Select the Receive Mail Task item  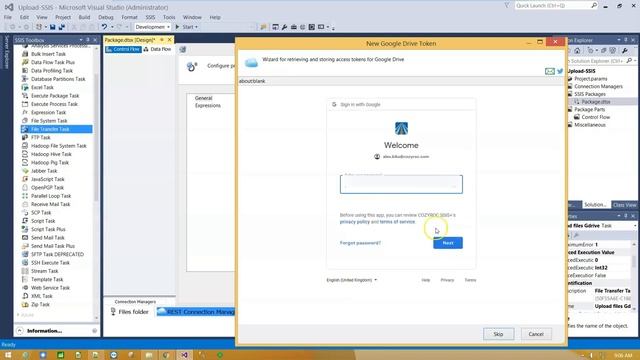(x=50, y=204)
